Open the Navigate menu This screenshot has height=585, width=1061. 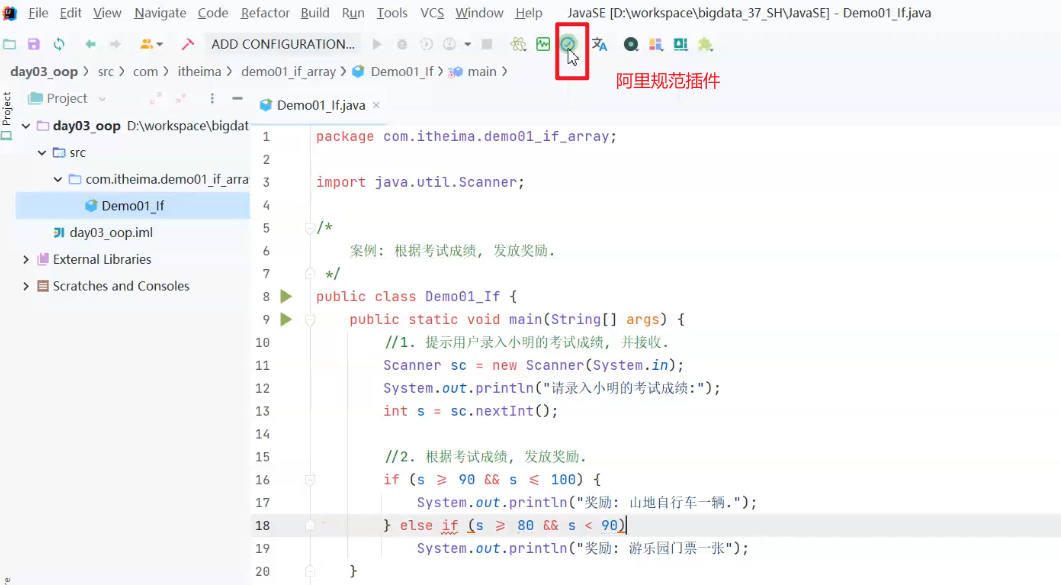(160, 13)
